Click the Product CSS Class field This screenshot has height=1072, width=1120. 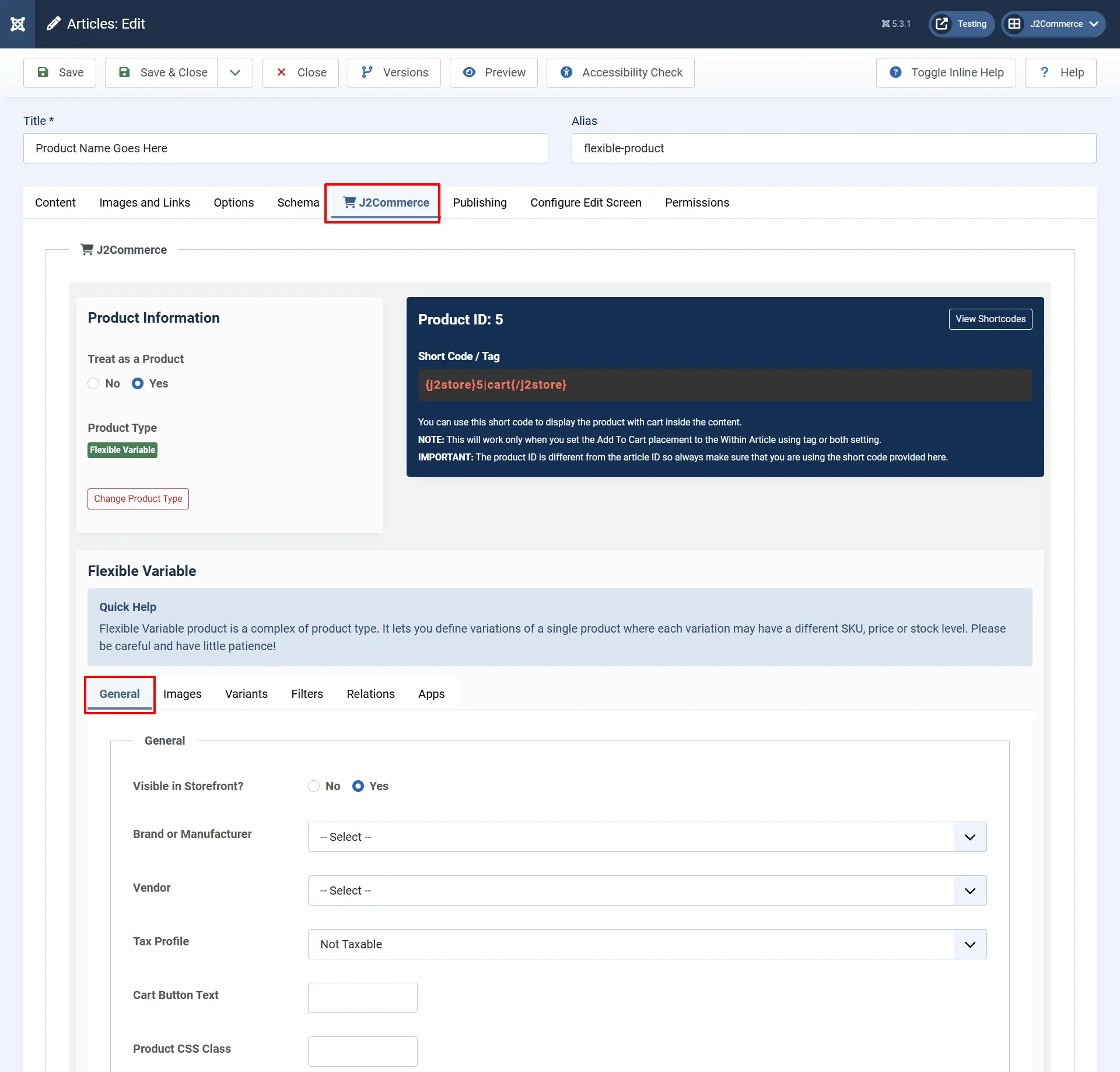pos(363,1052)
